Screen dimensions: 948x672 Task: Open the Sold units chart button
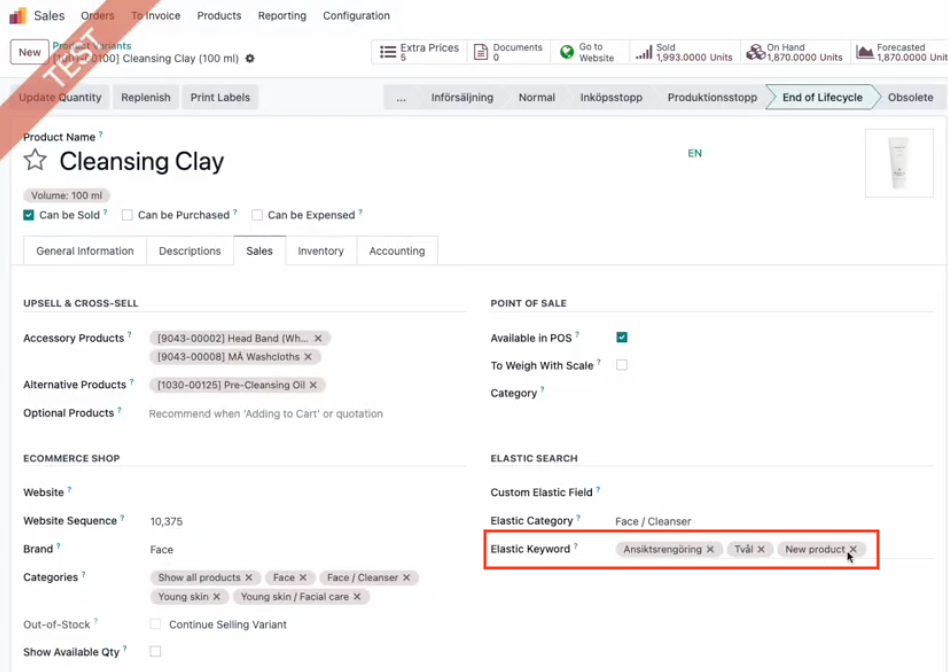coord(684,52)
